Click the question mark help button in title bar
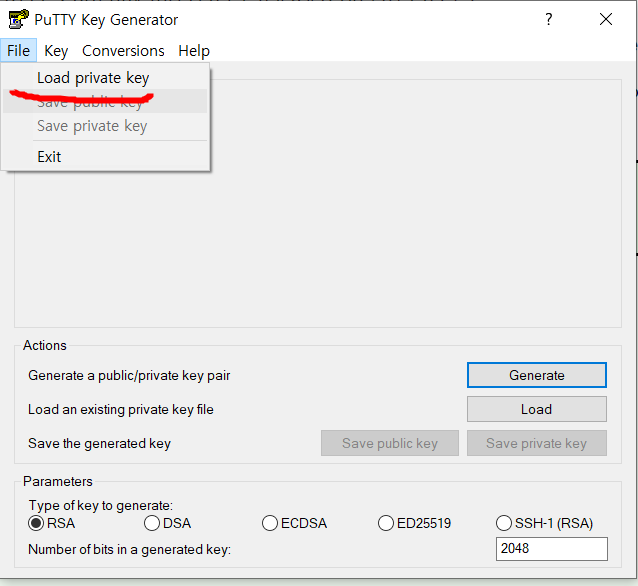The height and width of the screenshot is (586, 638). (x=549, y=19)
